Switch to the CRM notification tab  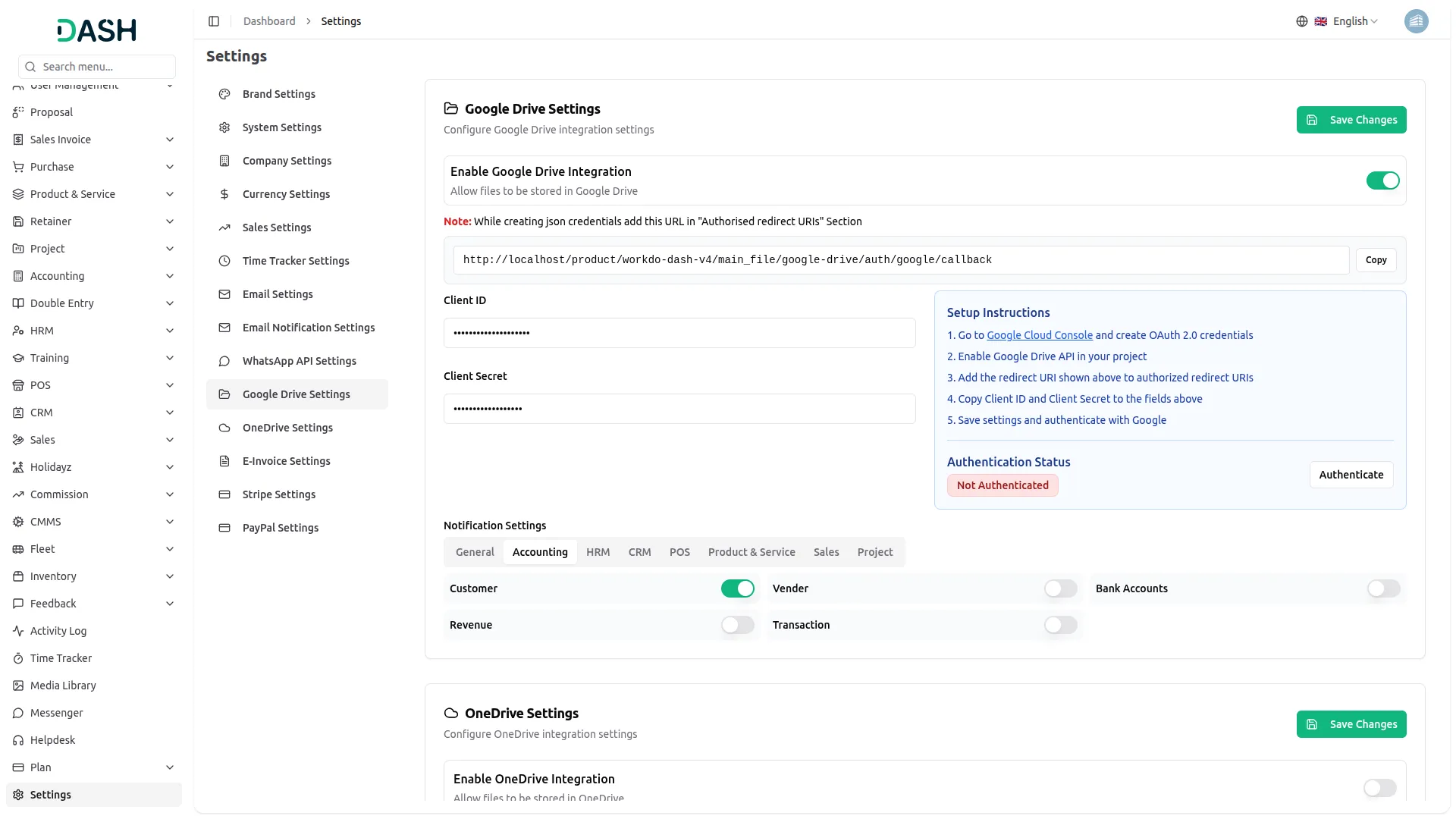pos(639,551)
